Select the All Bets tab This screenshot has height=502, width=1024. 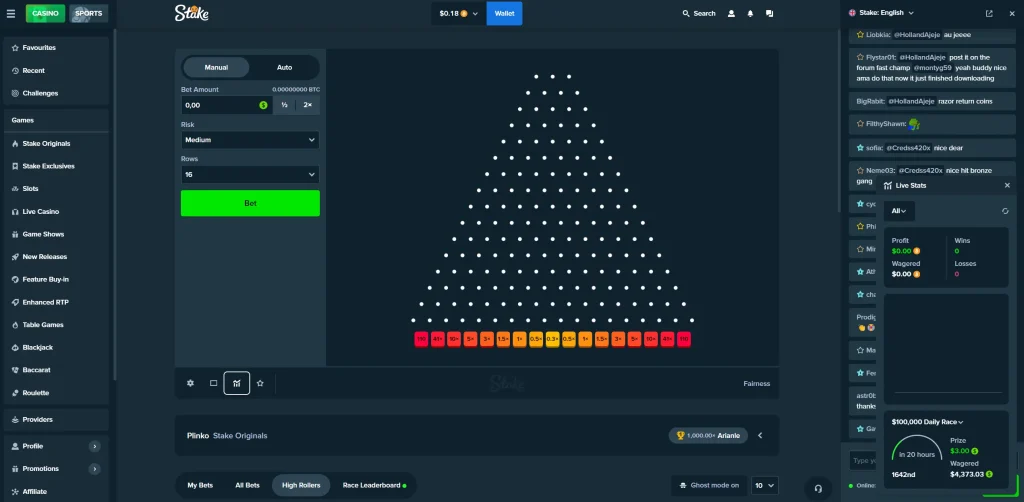[x=246, y=485]
